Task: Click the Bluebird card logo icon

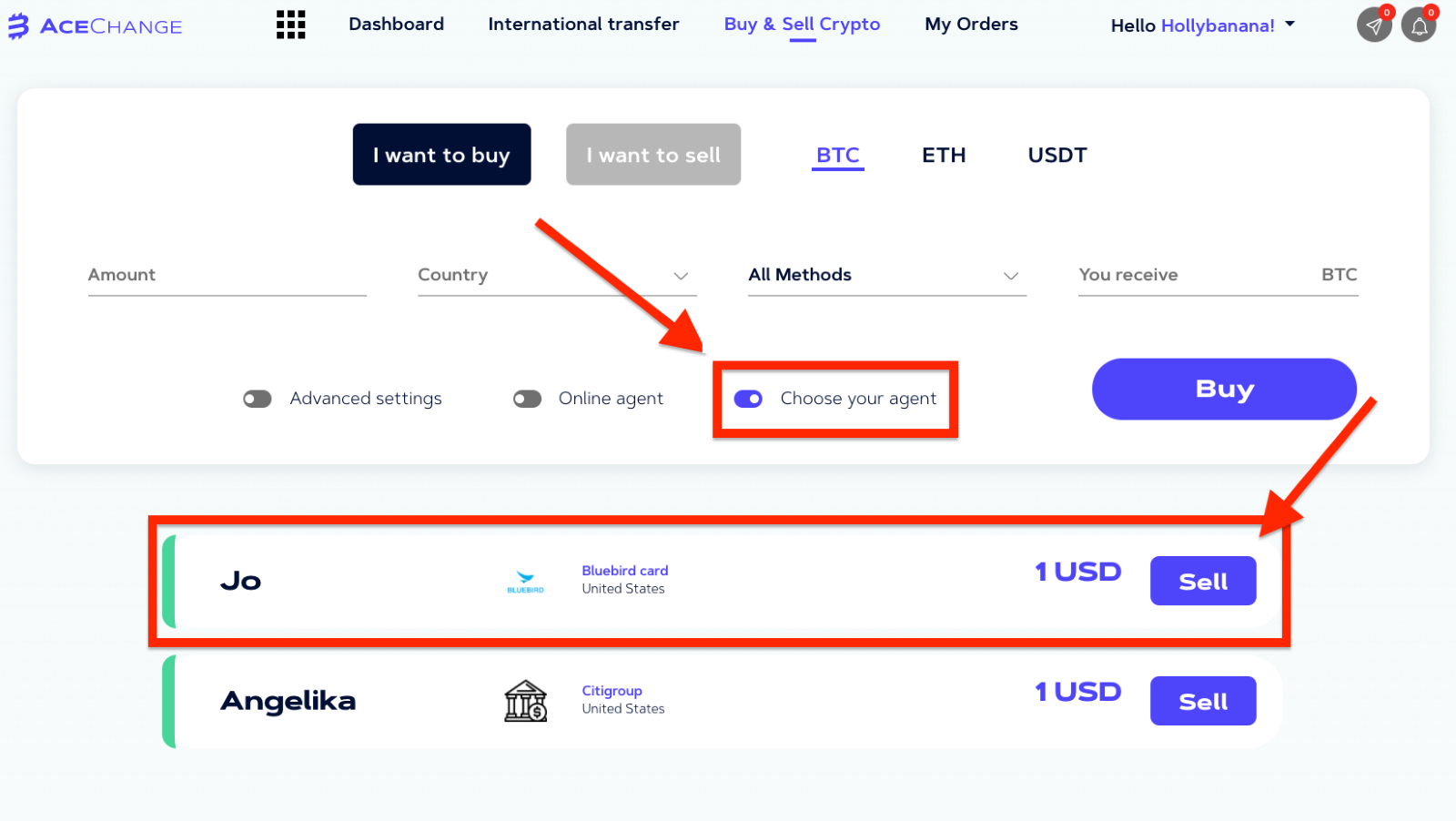Action: coord(526,582)
